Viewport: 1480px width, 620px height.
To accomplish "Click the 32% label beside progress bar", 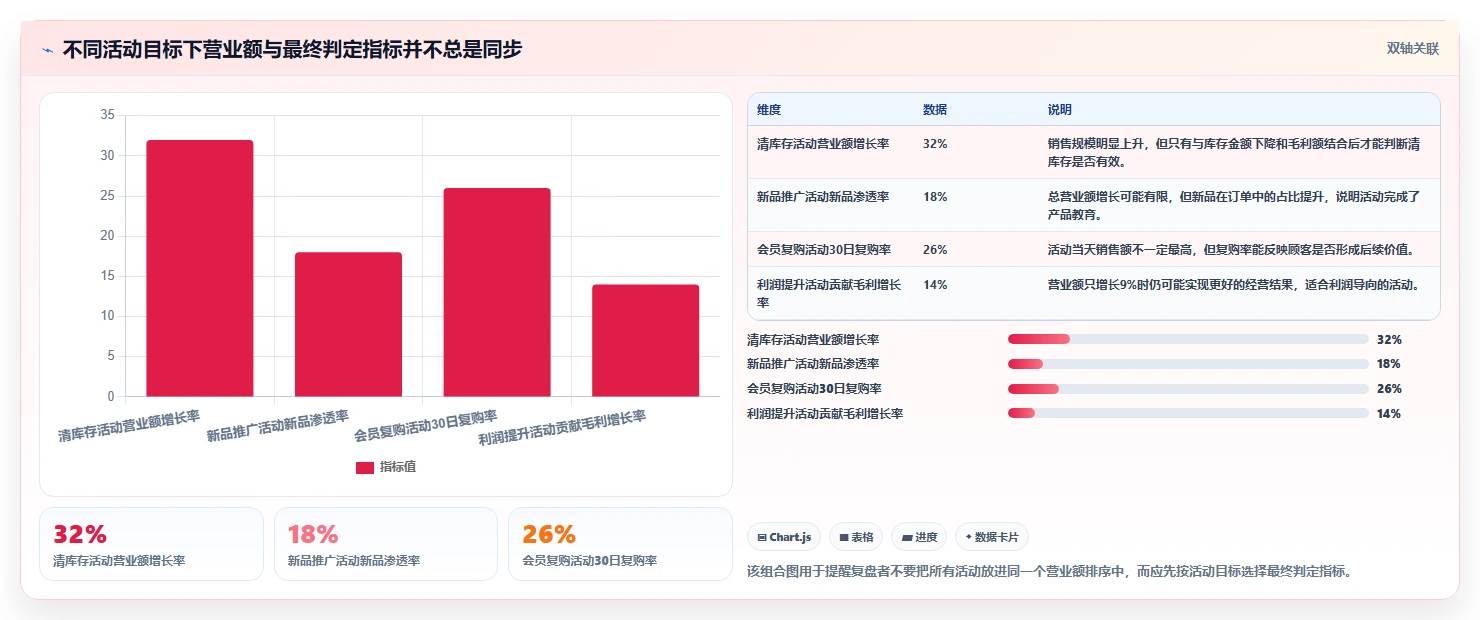I will coord(1389,339).
